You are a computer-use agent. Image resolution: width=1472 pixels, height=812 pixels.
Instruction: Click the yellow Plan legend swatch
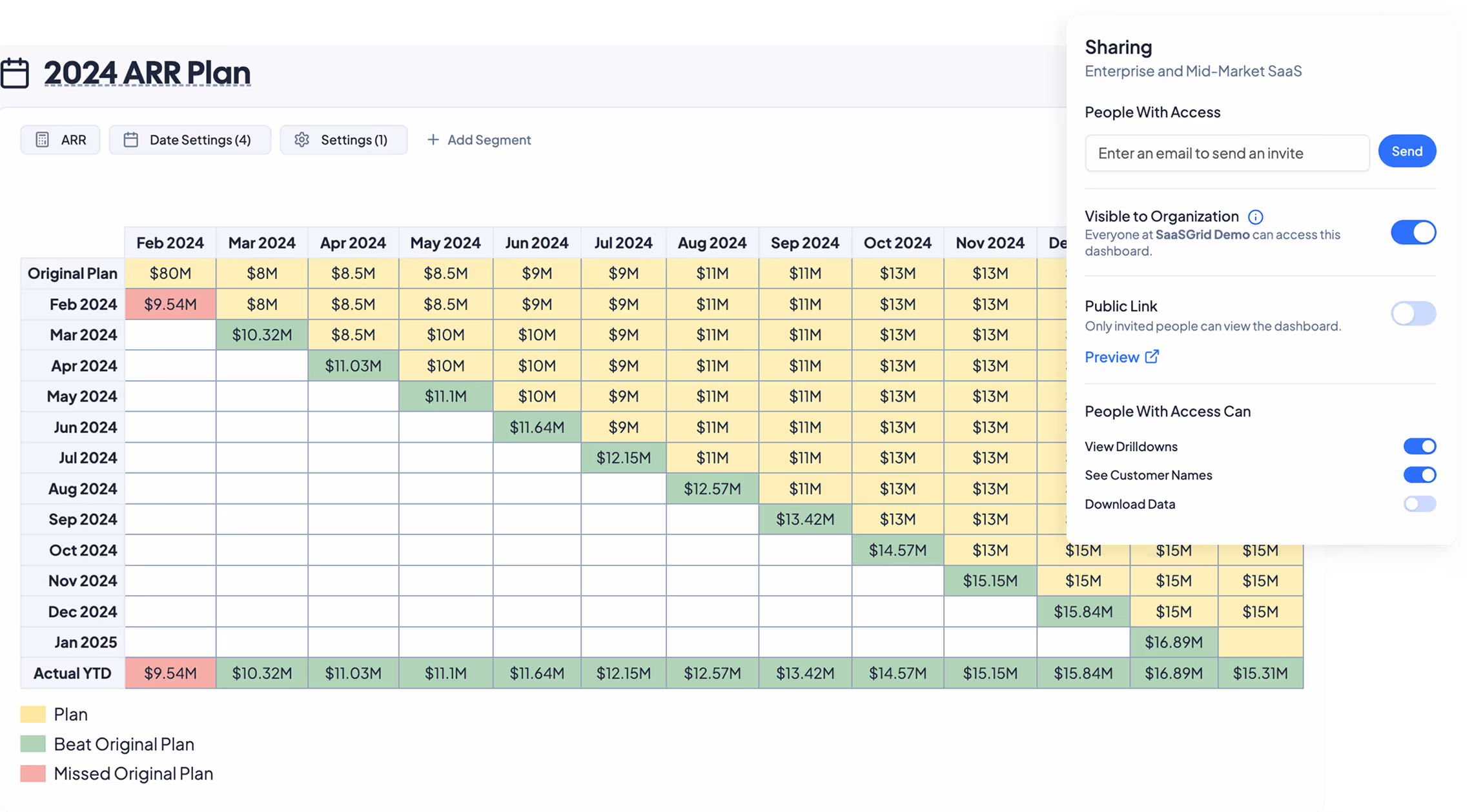tap(33, 714)
